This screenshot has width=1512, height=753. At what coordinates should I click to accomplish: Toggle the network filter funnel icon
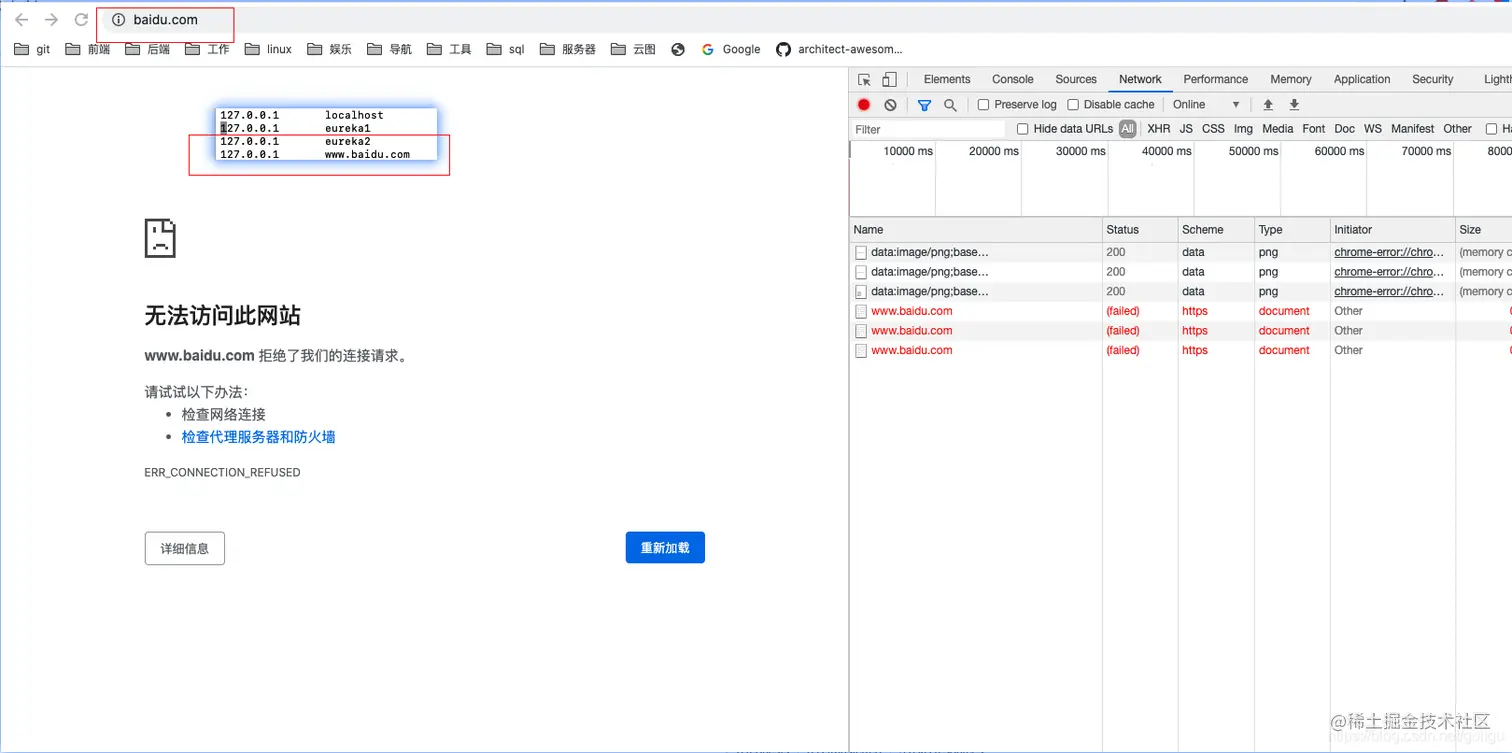pyautogui.click(x=924, y=104)
